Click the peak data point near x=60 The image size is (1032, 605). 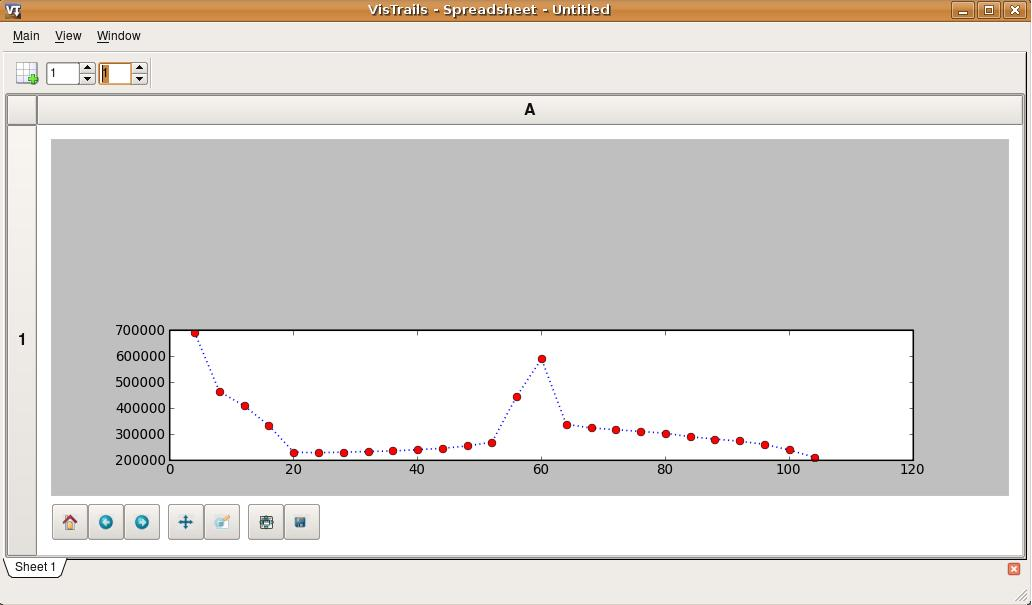point(542,359)
